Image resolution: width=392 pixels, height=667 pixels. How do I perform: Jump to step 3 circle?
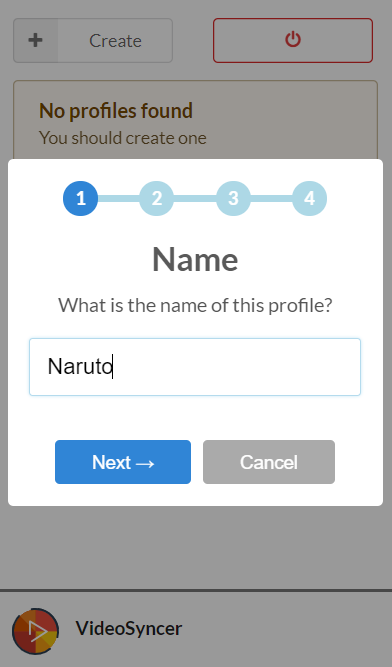coord(233,198)
